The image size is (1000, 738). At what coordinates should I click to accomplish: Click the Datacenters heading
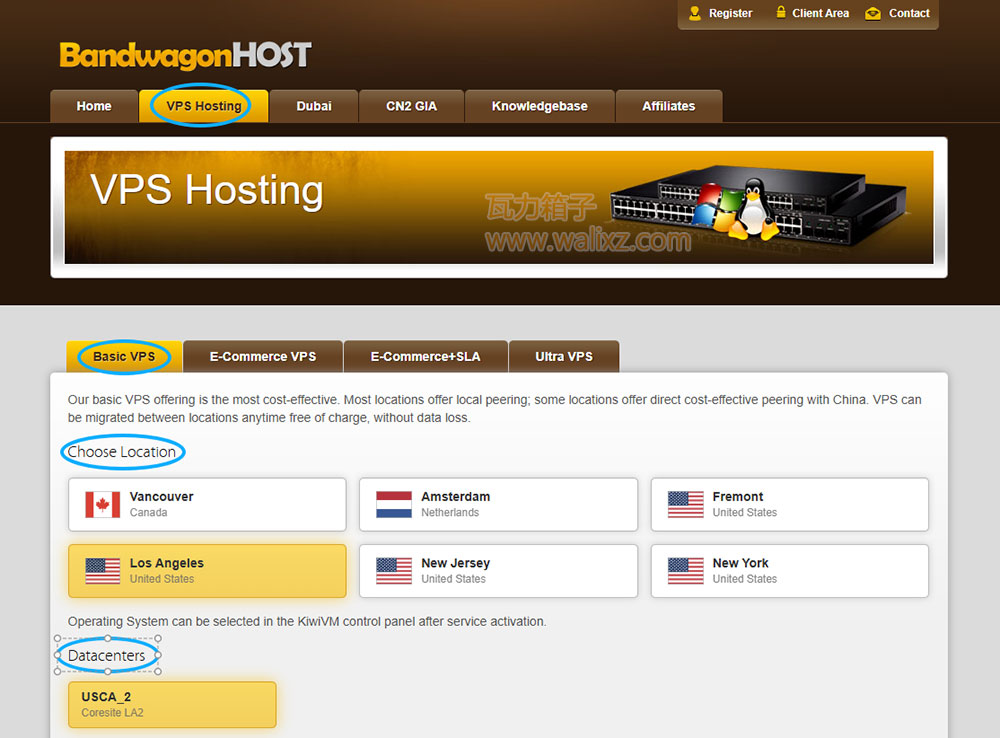(107, 655)
